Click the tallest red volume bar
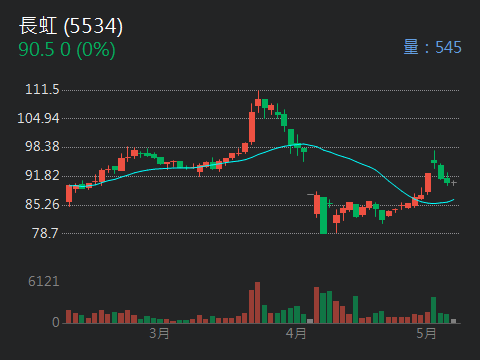 click(x=257, y=303)
